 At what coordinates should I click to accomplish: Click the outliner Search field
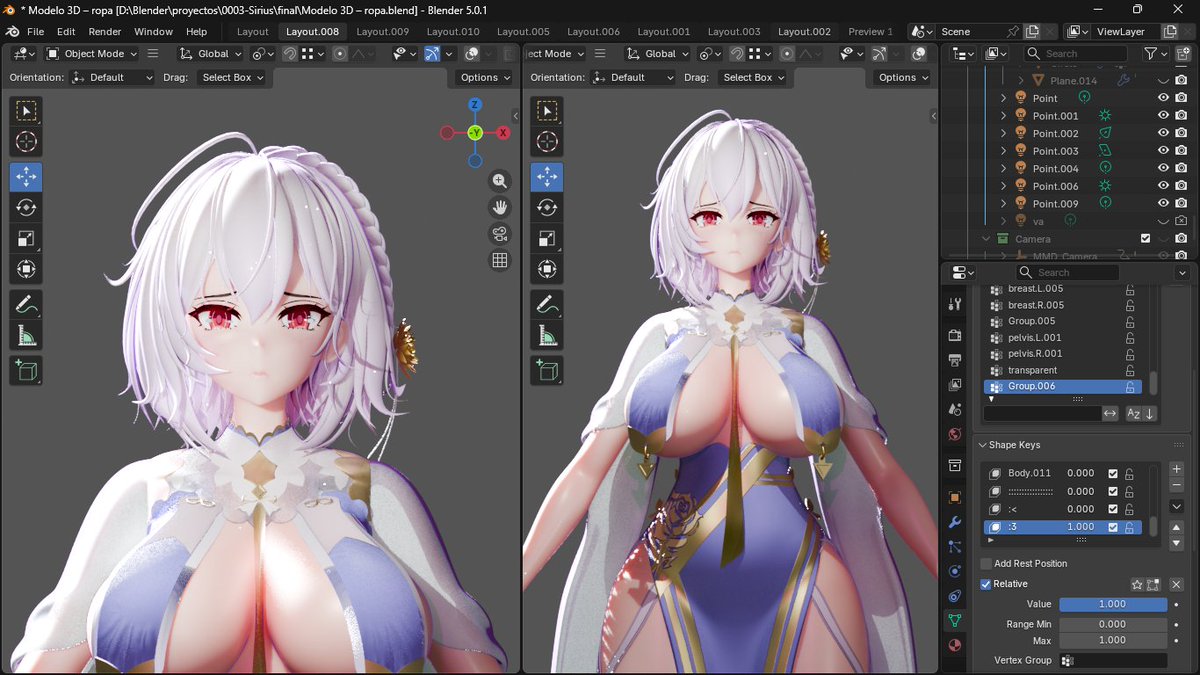pos(1078,54)
